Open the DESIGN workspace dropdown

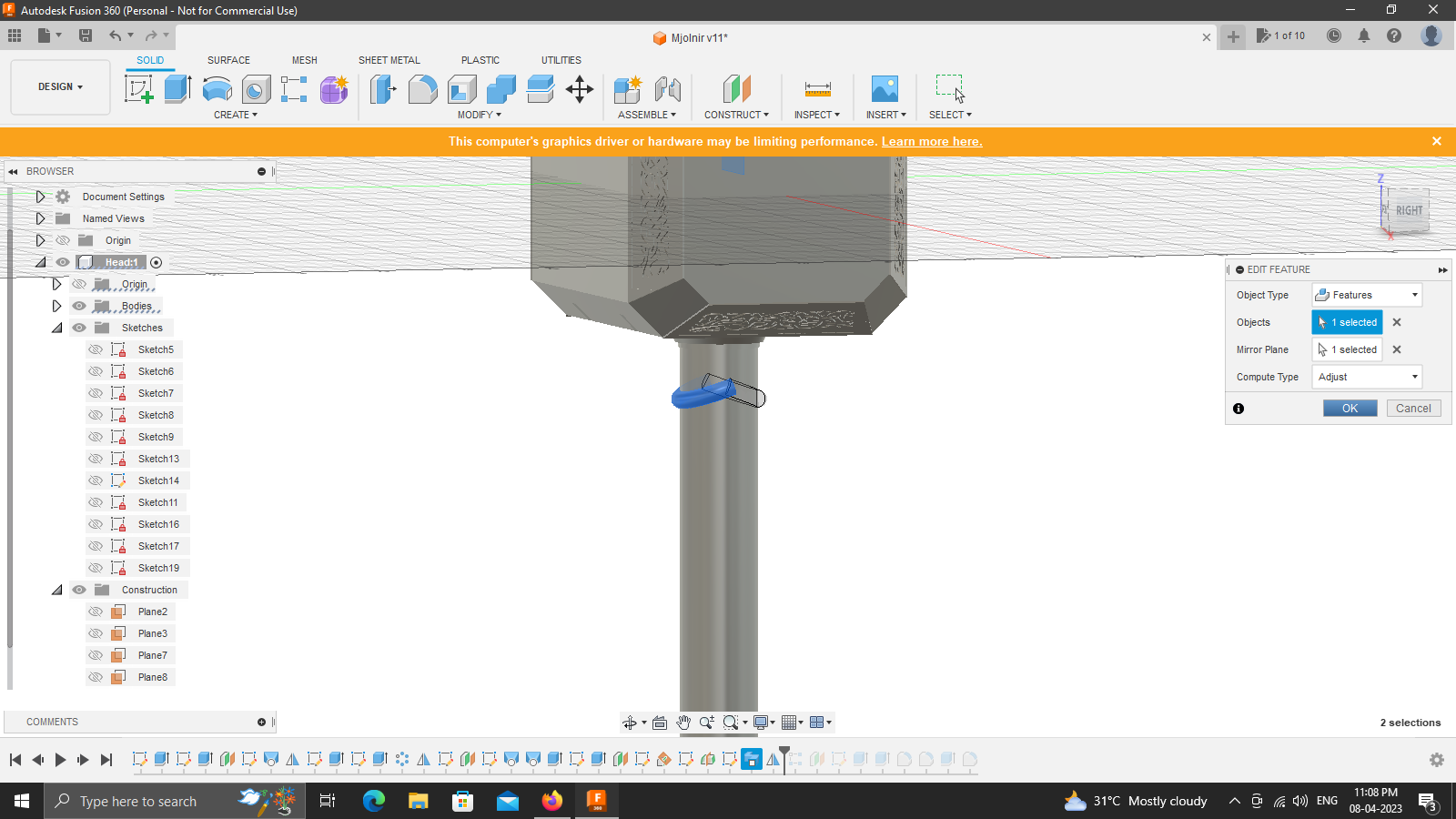pyautogui.click(x=59, y=86)
